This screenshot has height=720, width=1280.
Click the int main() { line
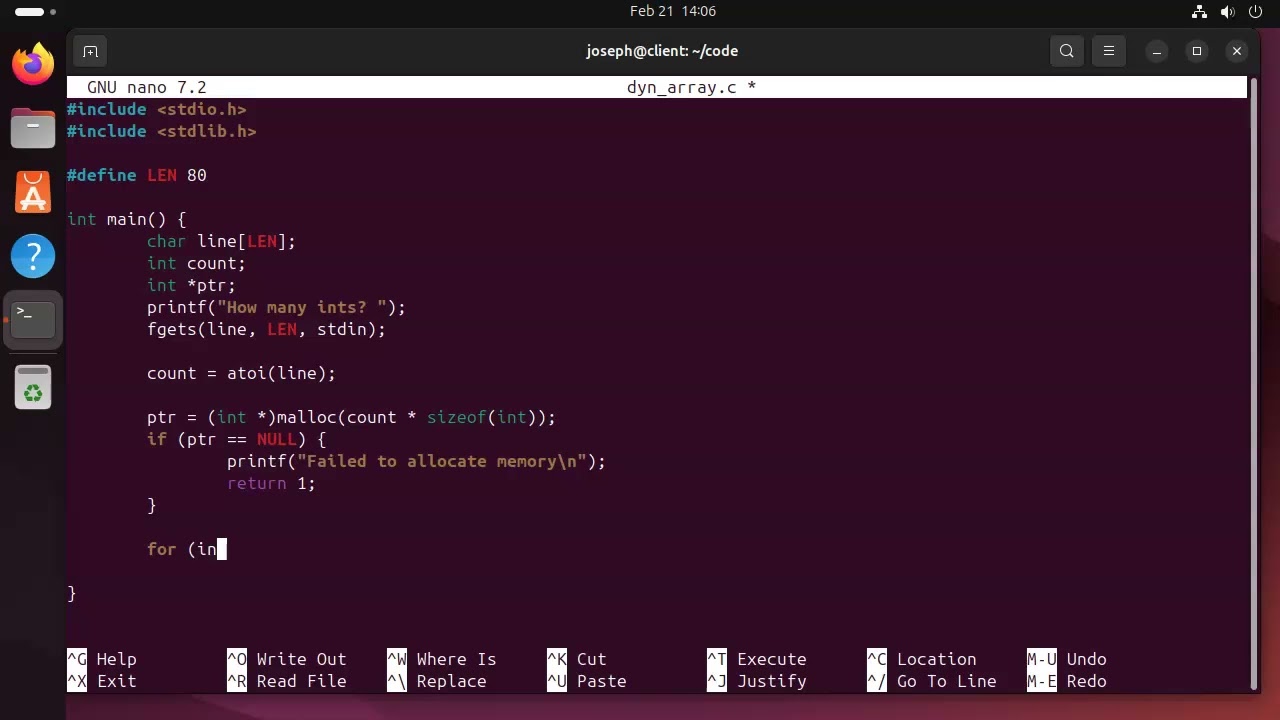tap(127, 219)
